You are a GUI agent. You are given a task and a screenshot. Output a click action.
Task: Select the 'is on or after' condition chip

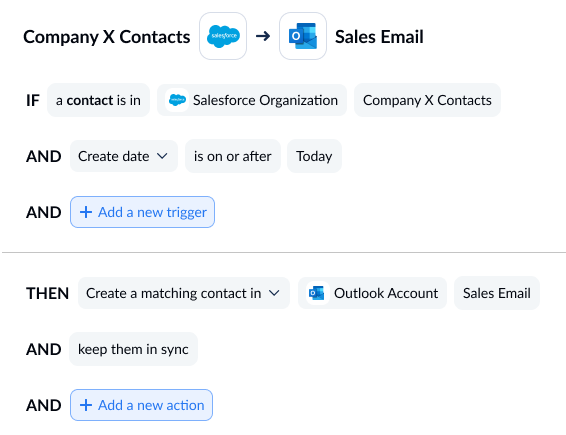(233, 156)
